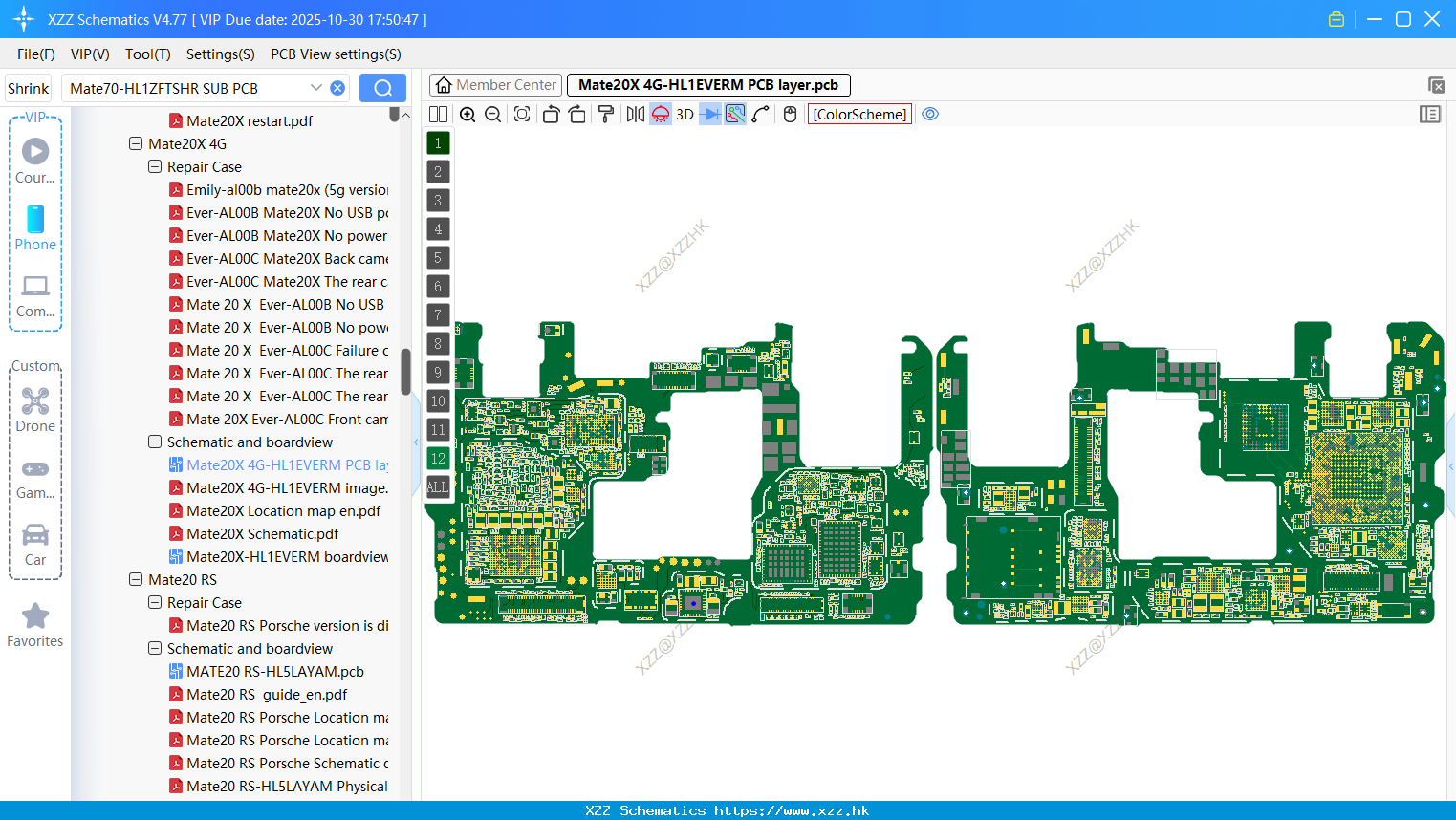Toggle the red lamp highlight icon
1456x820 pixels.
pos(661,115)
